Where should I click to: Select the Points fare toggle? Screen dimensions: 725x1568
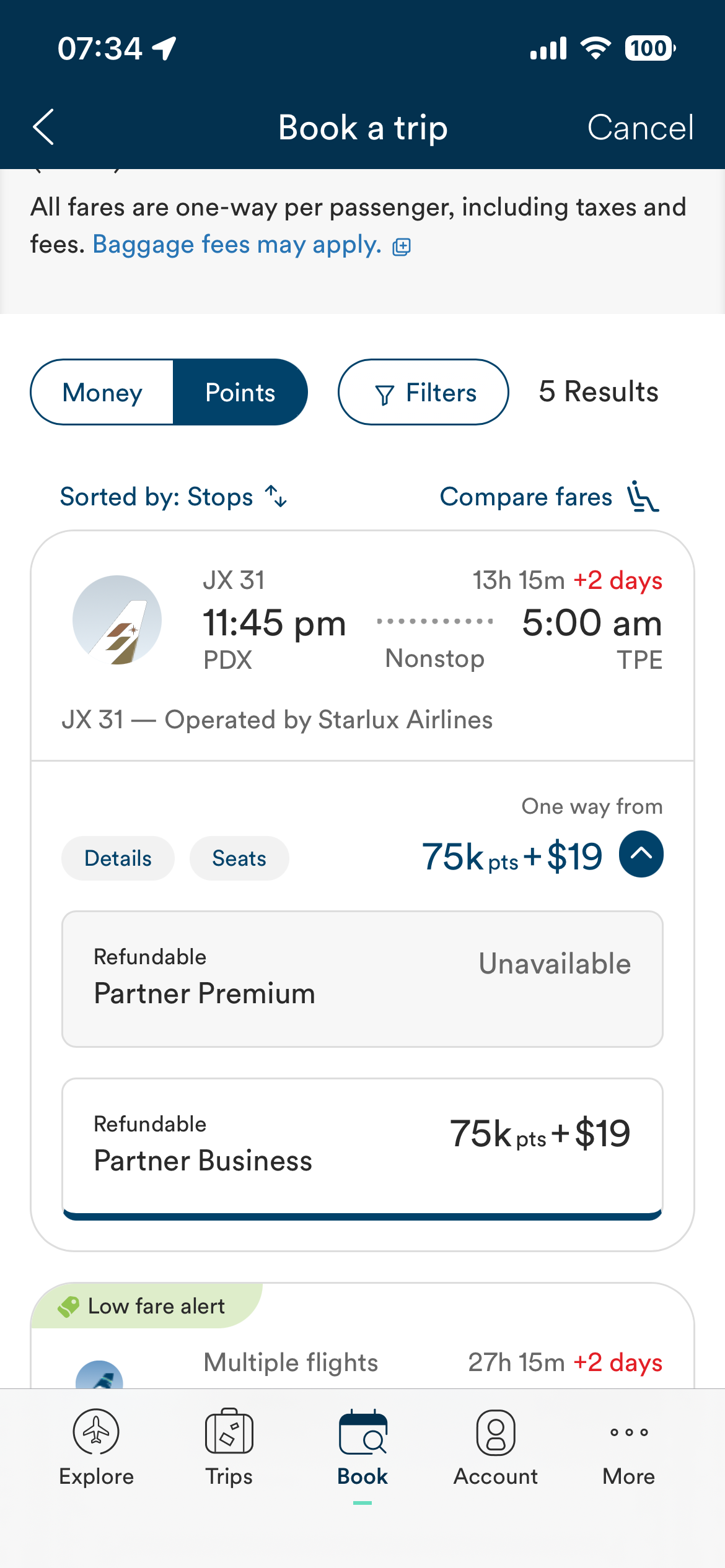click(240, 393)
